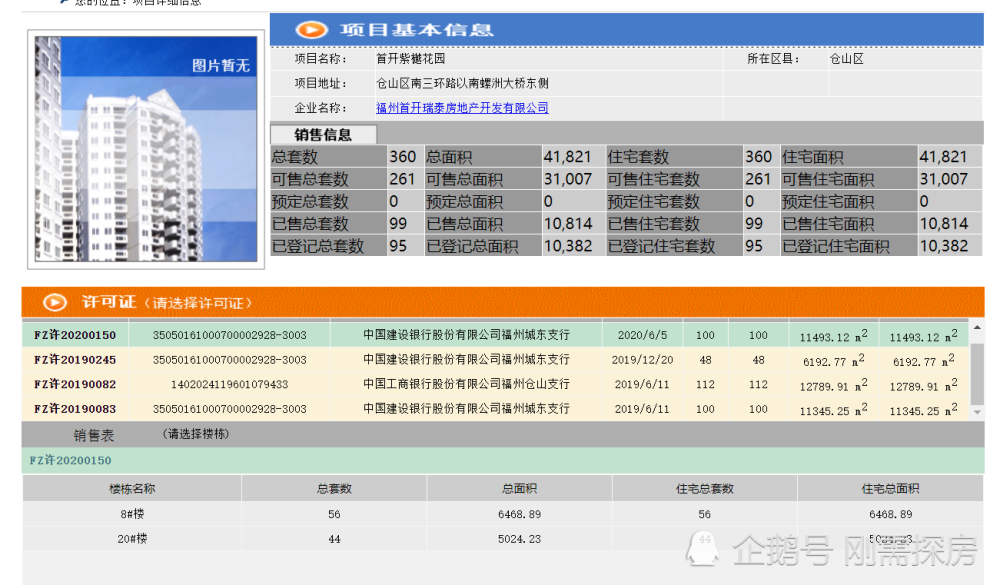
Task: Click the orange play icon beside 项目基本信息
Action: tap(311, 30)
